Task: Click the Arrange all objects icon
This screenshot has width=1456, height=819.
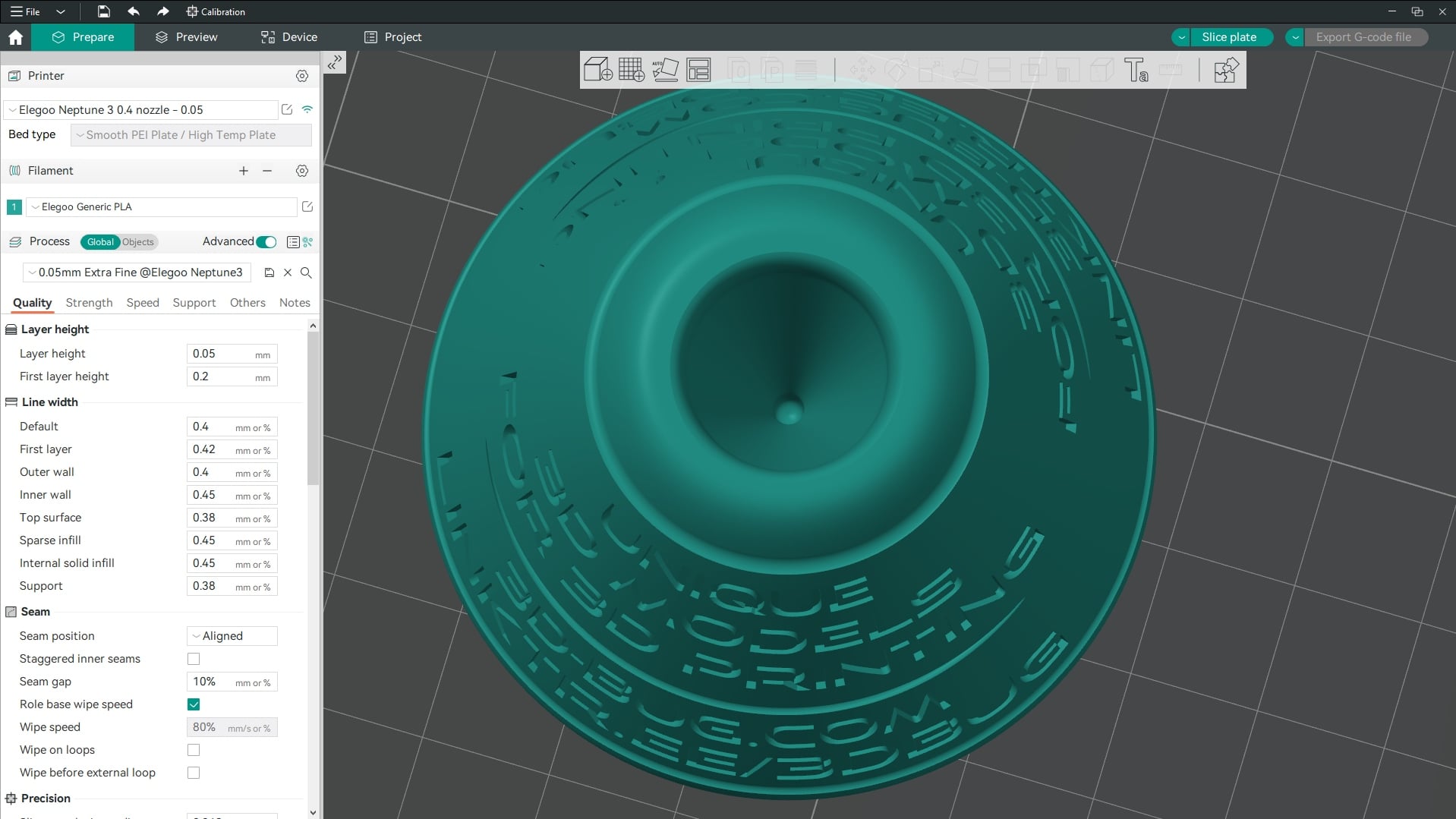Action: point(698,70)
